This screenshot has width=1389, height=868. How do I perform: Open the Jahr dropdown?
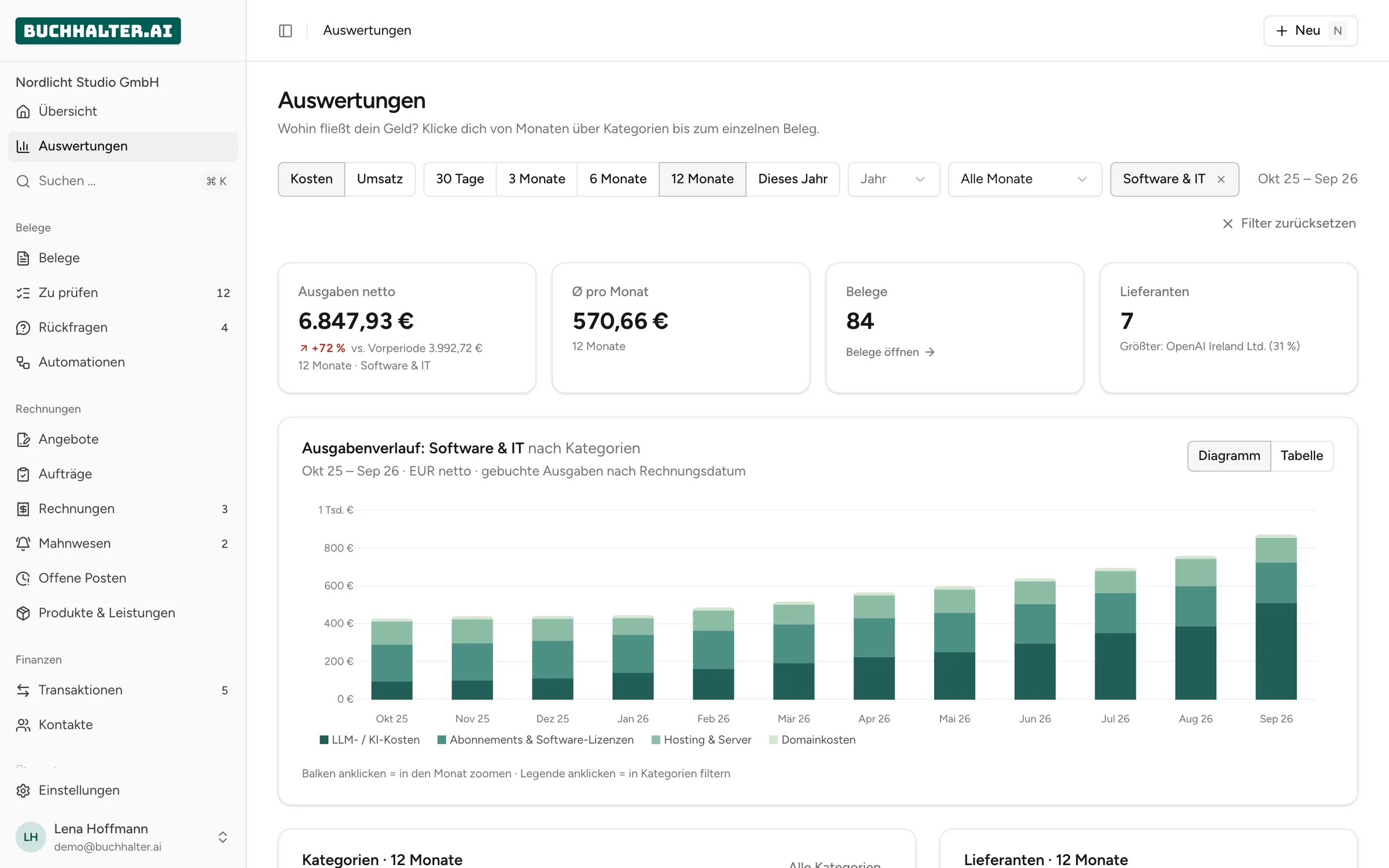pyautogui.click(x=894, y=179)
